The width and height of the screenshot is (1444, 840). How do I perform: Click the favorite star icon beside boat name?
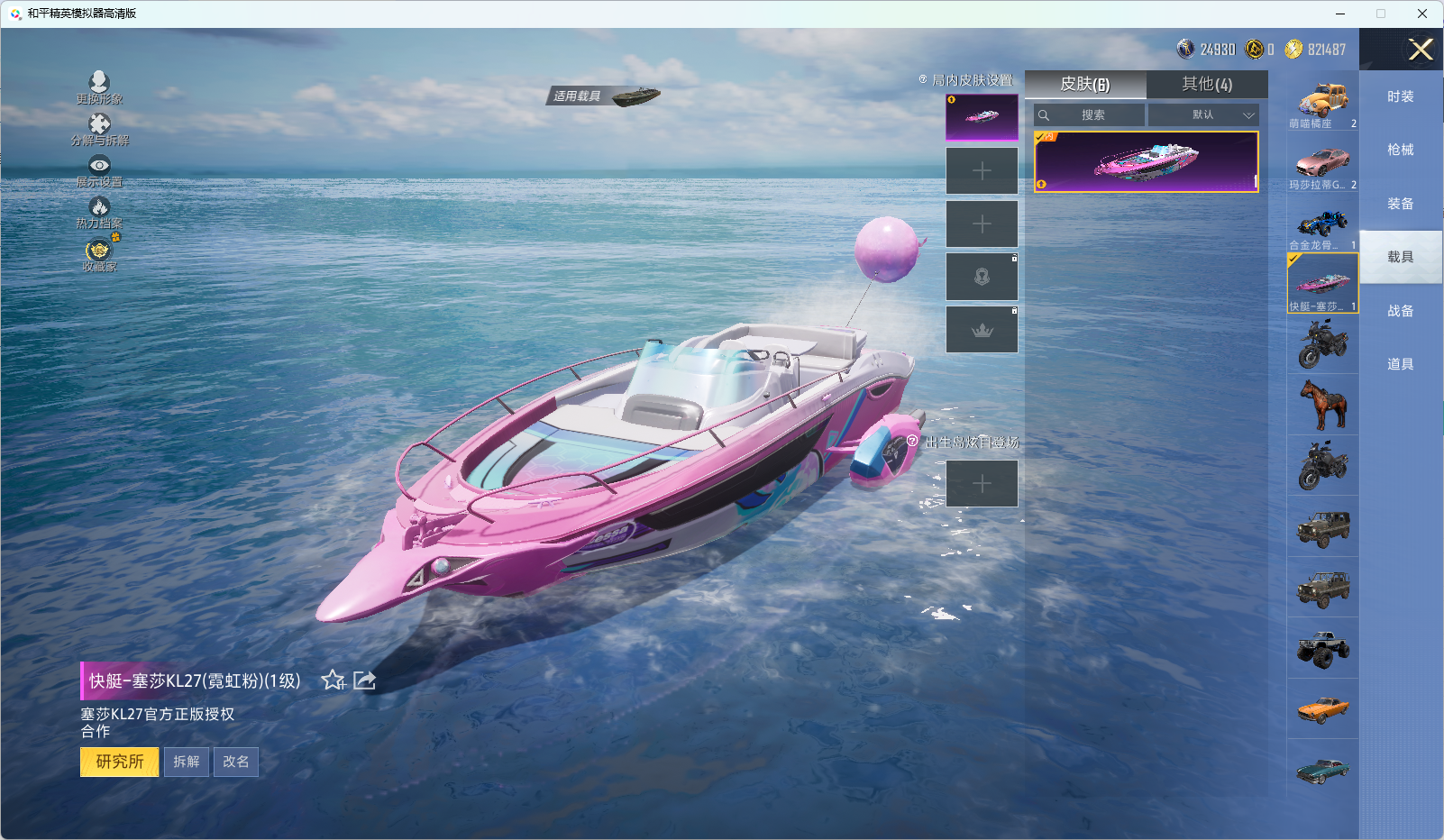(x=333, y=680)
